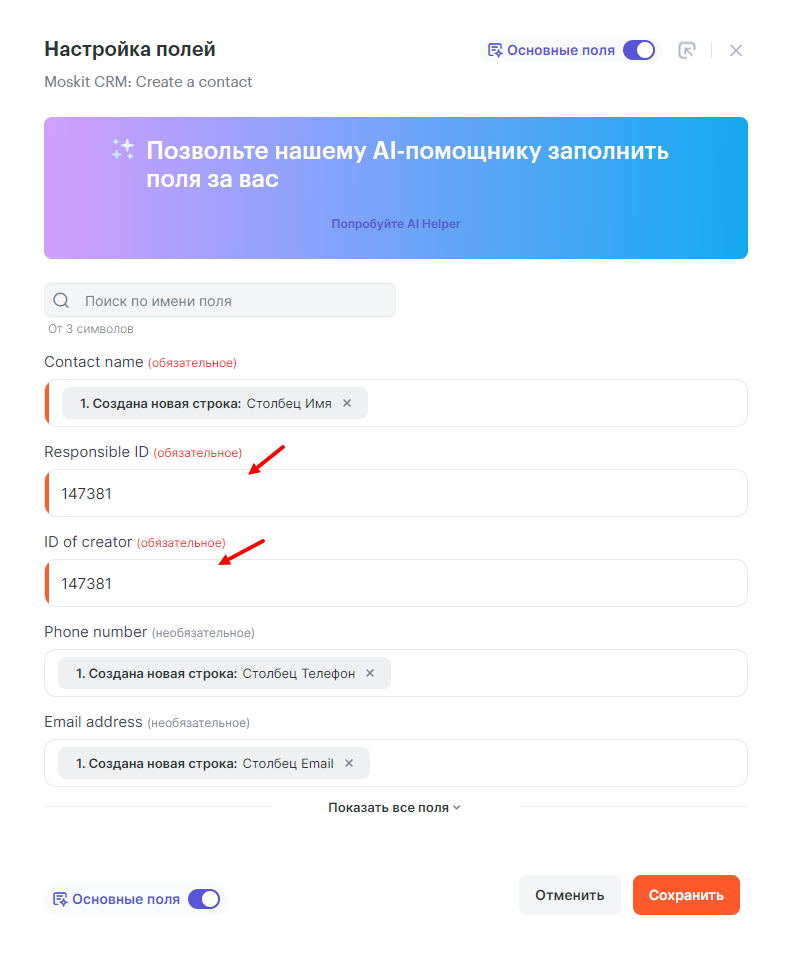Remove the Столбец Email tag
The width and height of the screenshot is (787, 953).
coord(349,763)
